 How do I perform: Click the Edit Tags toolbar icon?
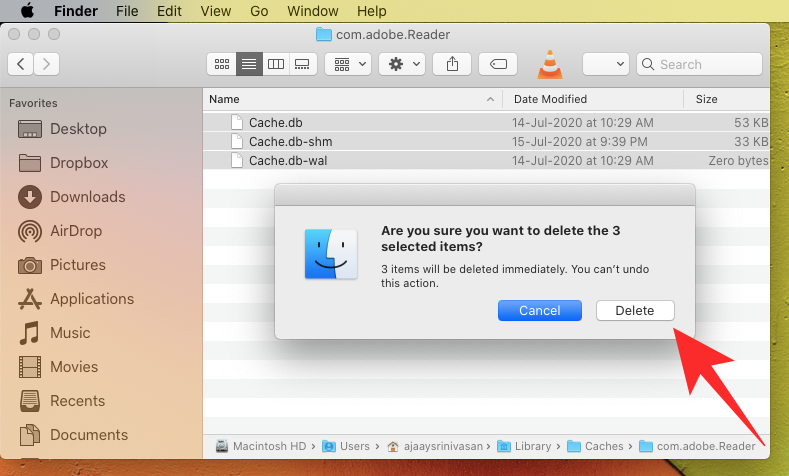point(498,64)
